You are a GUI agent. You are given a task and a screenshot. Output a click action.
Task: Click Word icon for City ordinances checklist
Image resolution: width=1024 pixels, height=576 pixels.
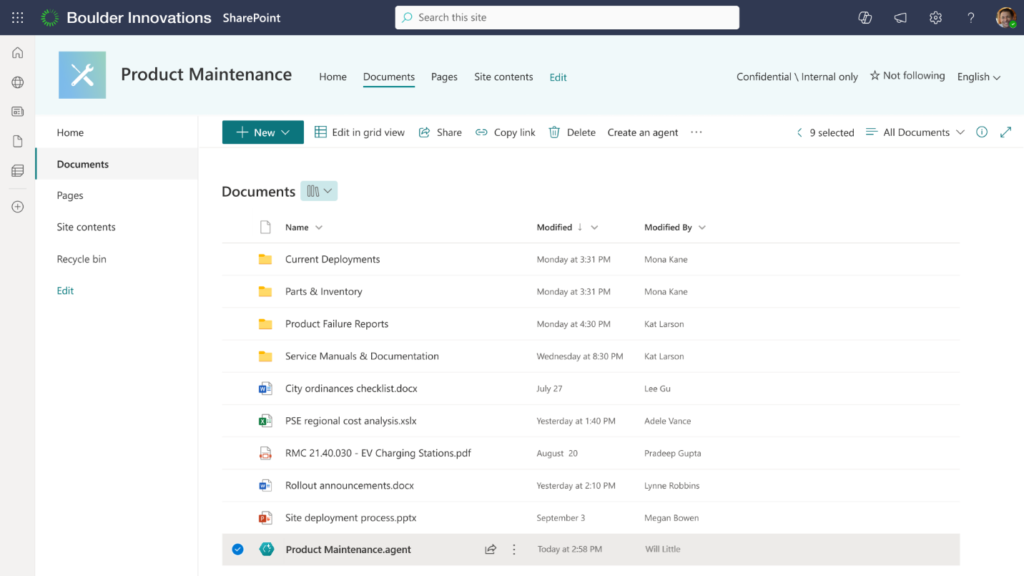[x=265, y=389]
